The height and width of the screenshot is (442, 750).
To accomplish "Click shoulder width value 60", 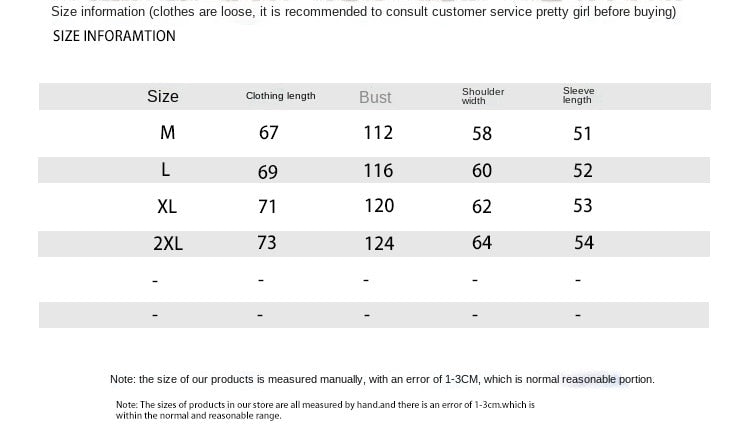I will tap(482, 171).
